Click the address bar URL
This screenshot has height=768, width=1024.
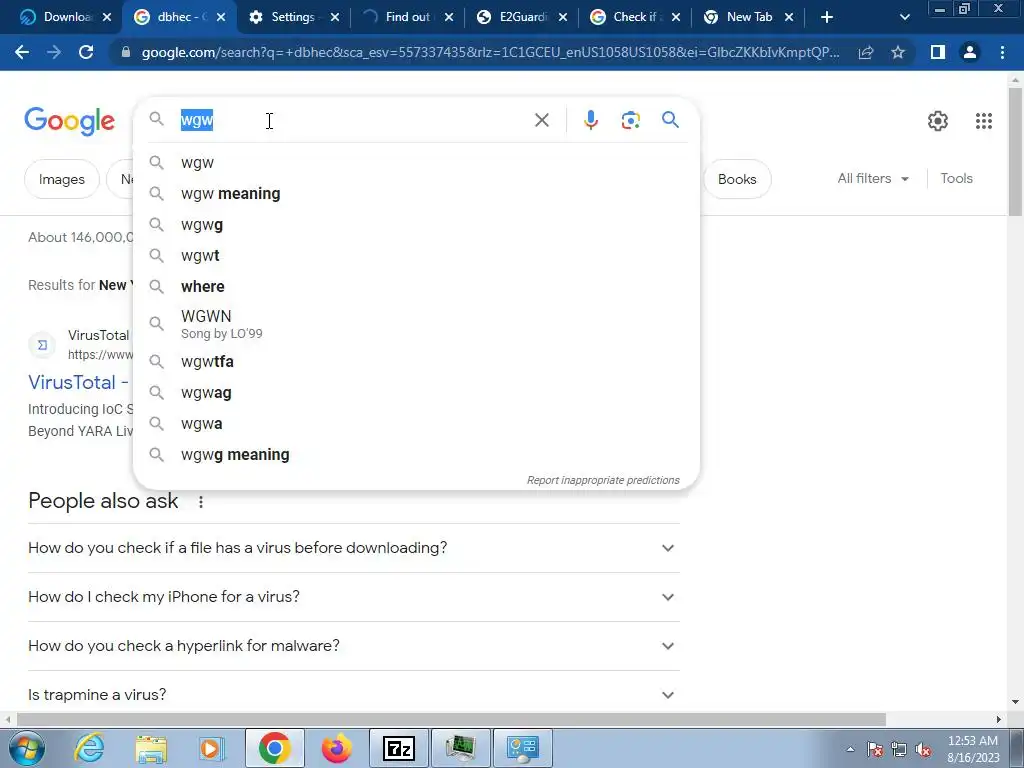tap(490, 52)
